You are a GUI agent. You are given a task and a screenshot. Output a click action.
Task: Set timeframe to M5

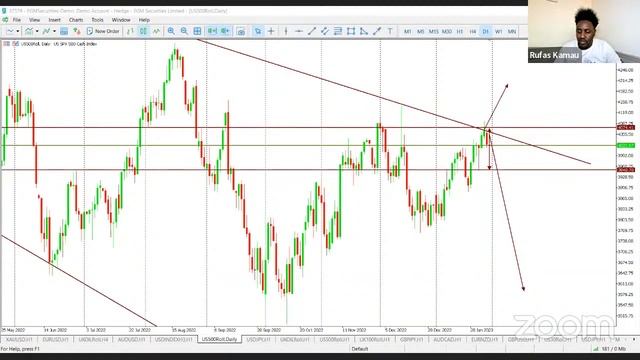[420, 31]
